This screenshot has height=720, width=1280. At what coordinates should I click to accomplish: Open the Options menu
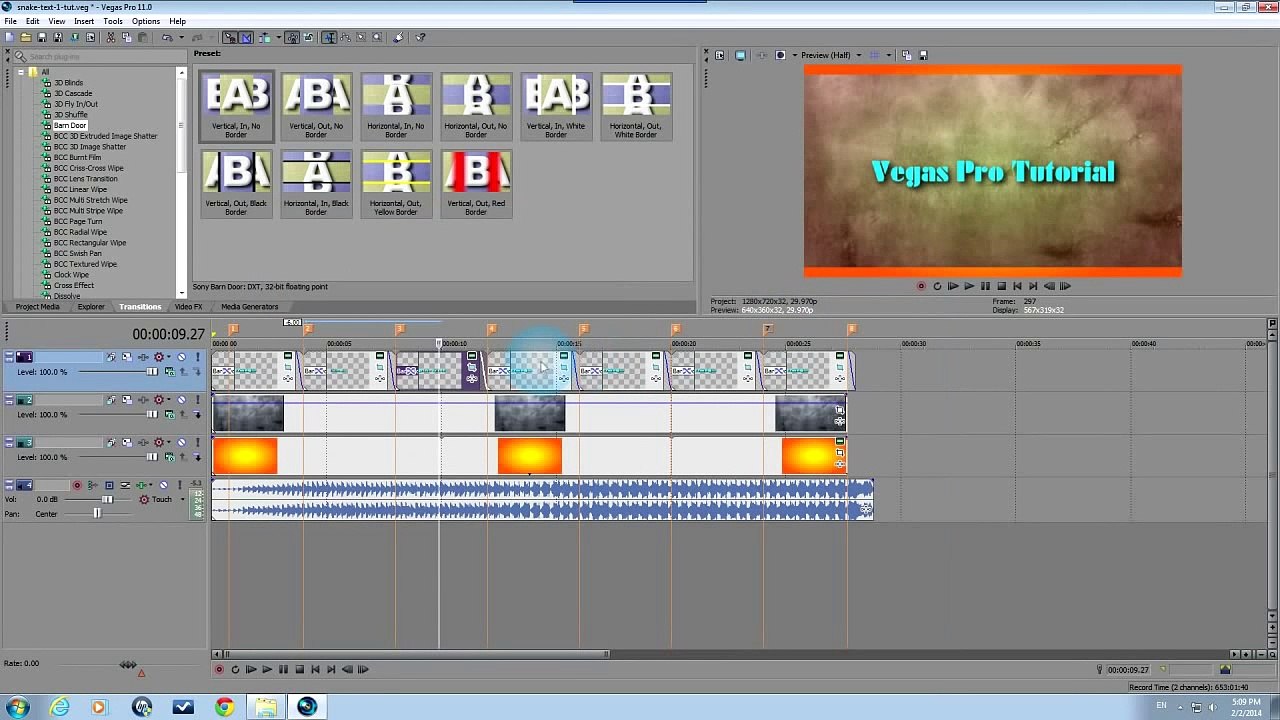(145, 21)
